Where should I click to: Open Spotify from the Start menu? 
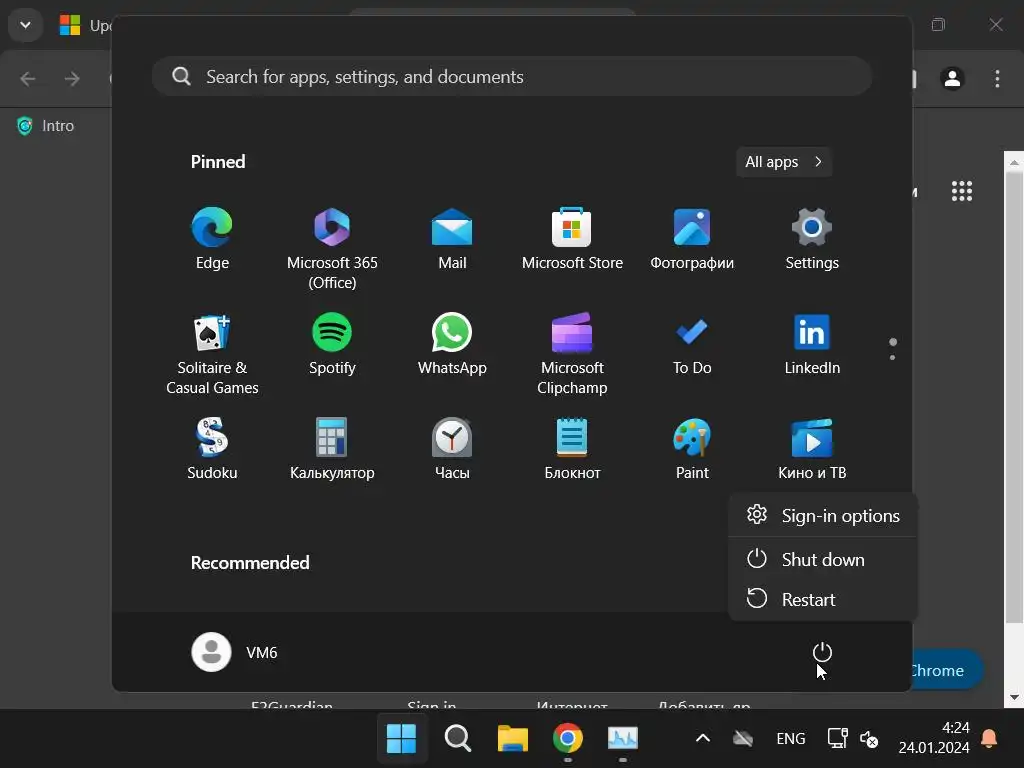click(332, 344)
